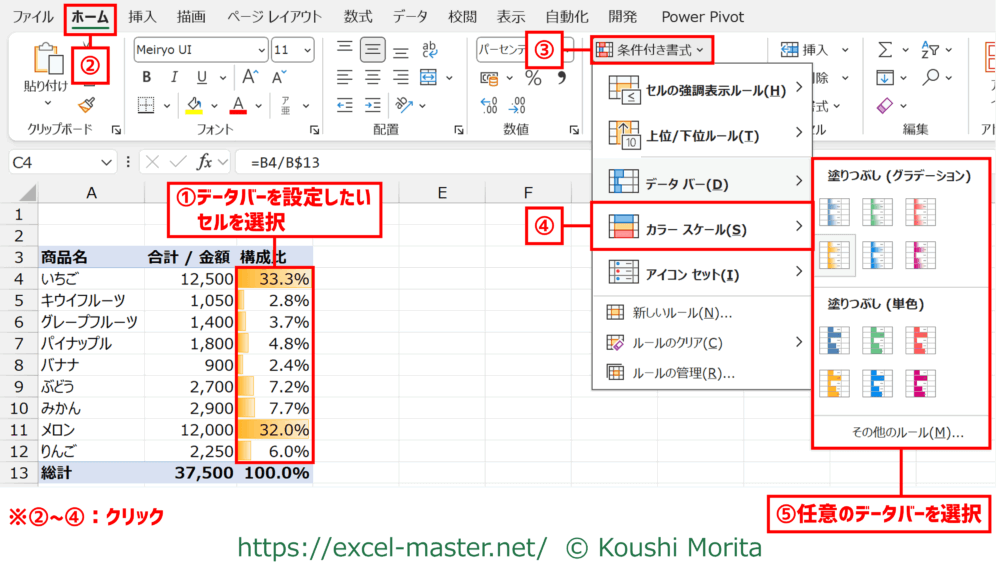
Task: Select cell C4 showing 33.3%
Action: coord(275,280)
